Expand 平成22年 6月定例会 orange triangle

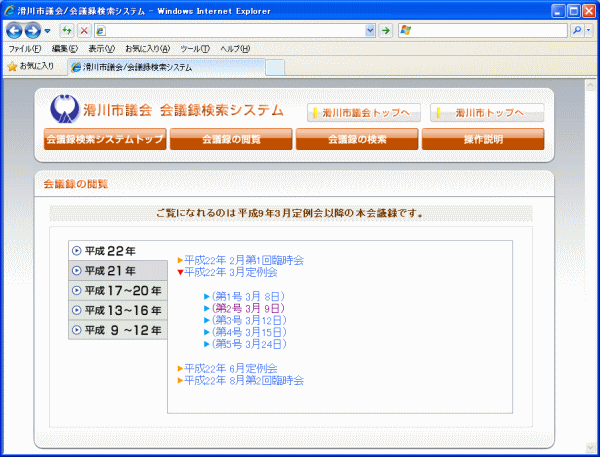180,369
